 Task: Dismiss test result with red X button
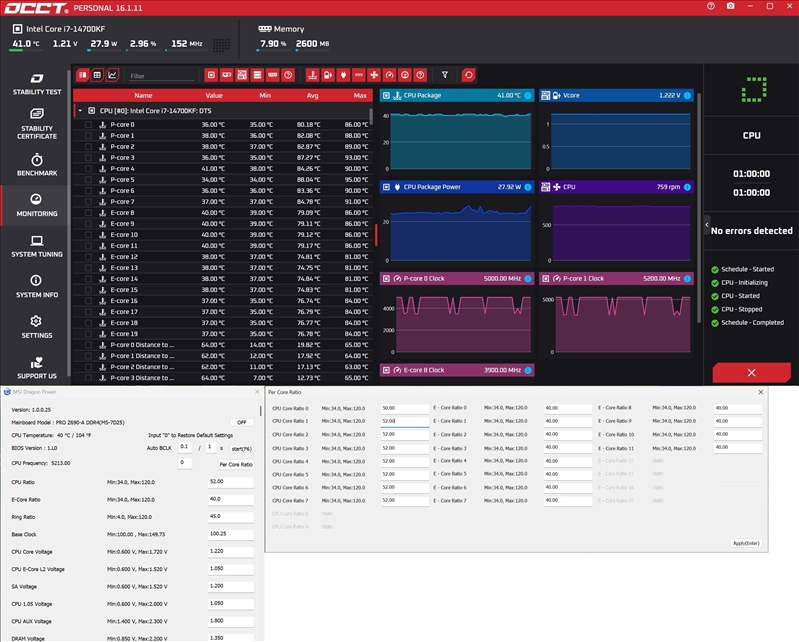(752, 372)
